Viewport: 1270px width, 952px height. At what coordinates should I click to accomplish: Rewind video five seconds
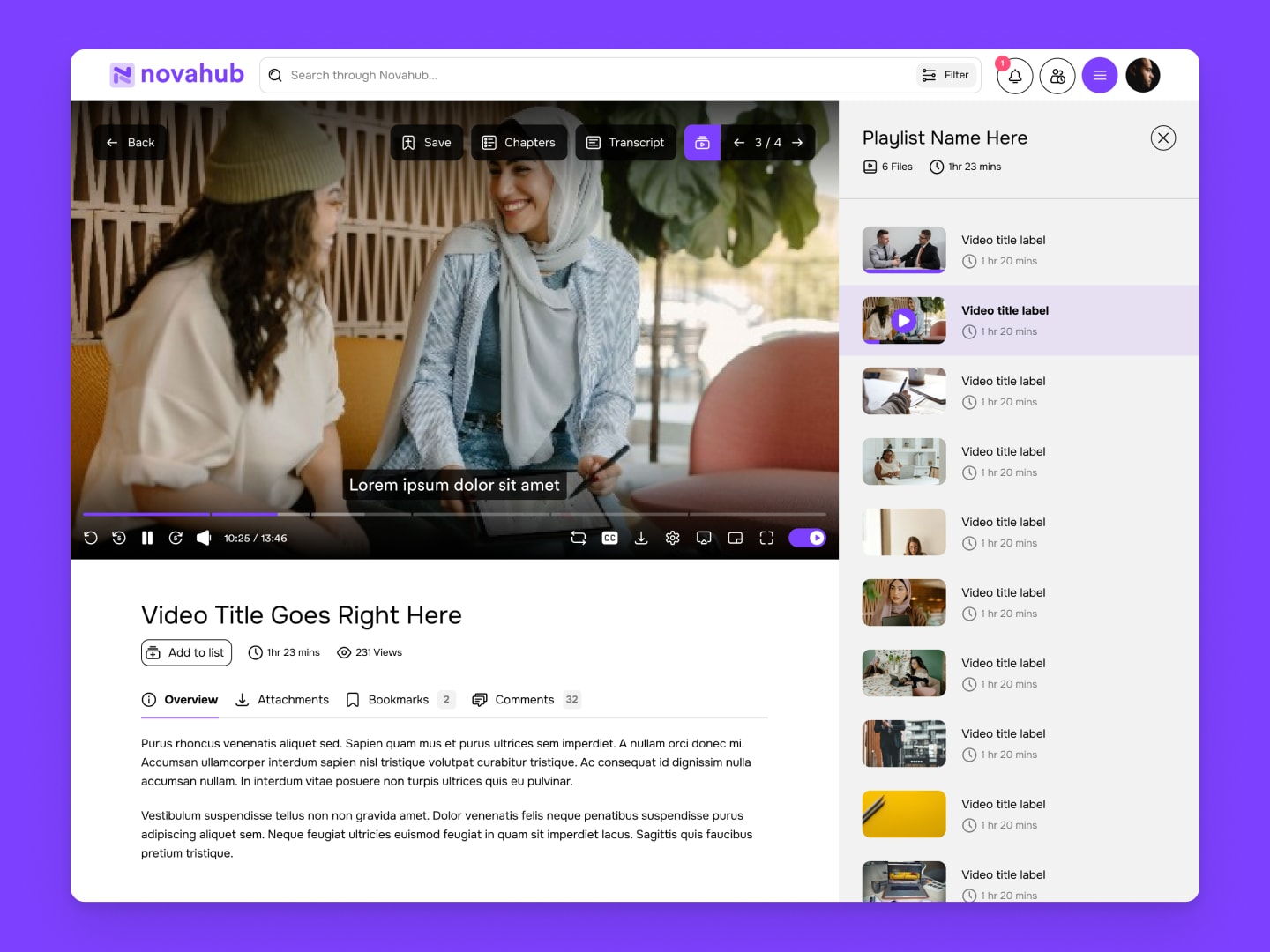point(119,538)
